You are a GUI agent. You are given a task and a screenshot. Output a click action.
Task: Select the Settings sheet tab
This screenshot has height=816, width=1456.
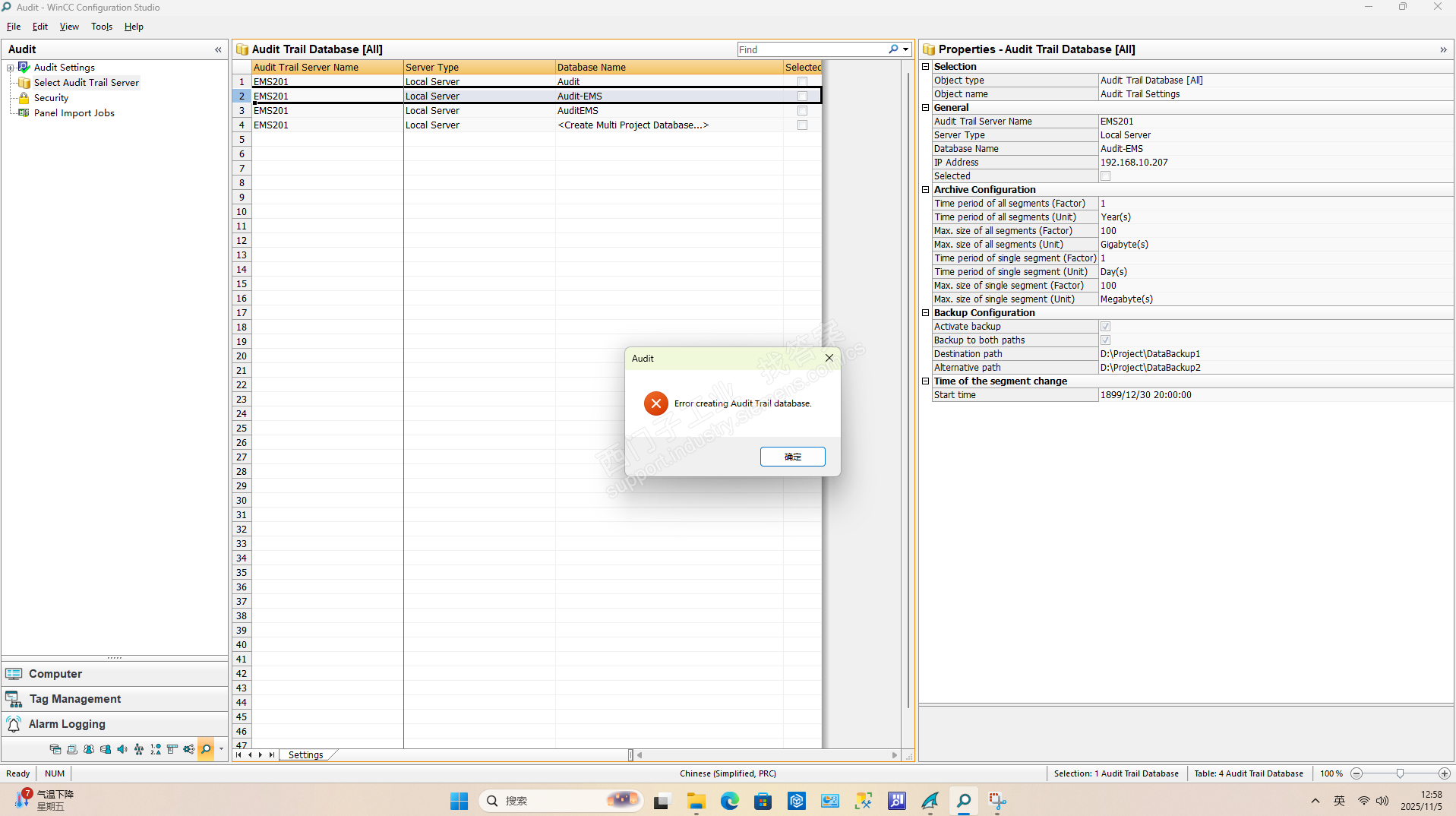(306, 754)
